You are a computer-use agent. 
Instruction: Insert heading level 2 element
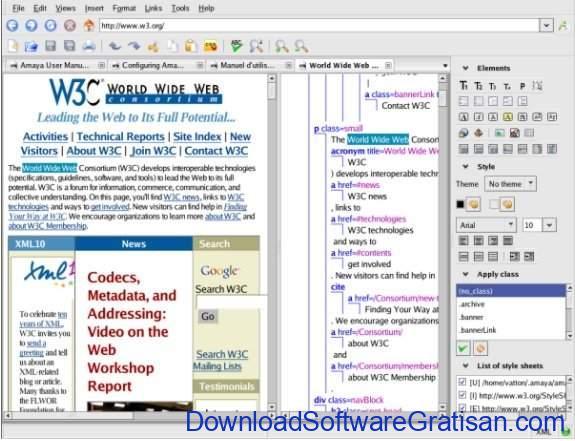click(479, 86)
